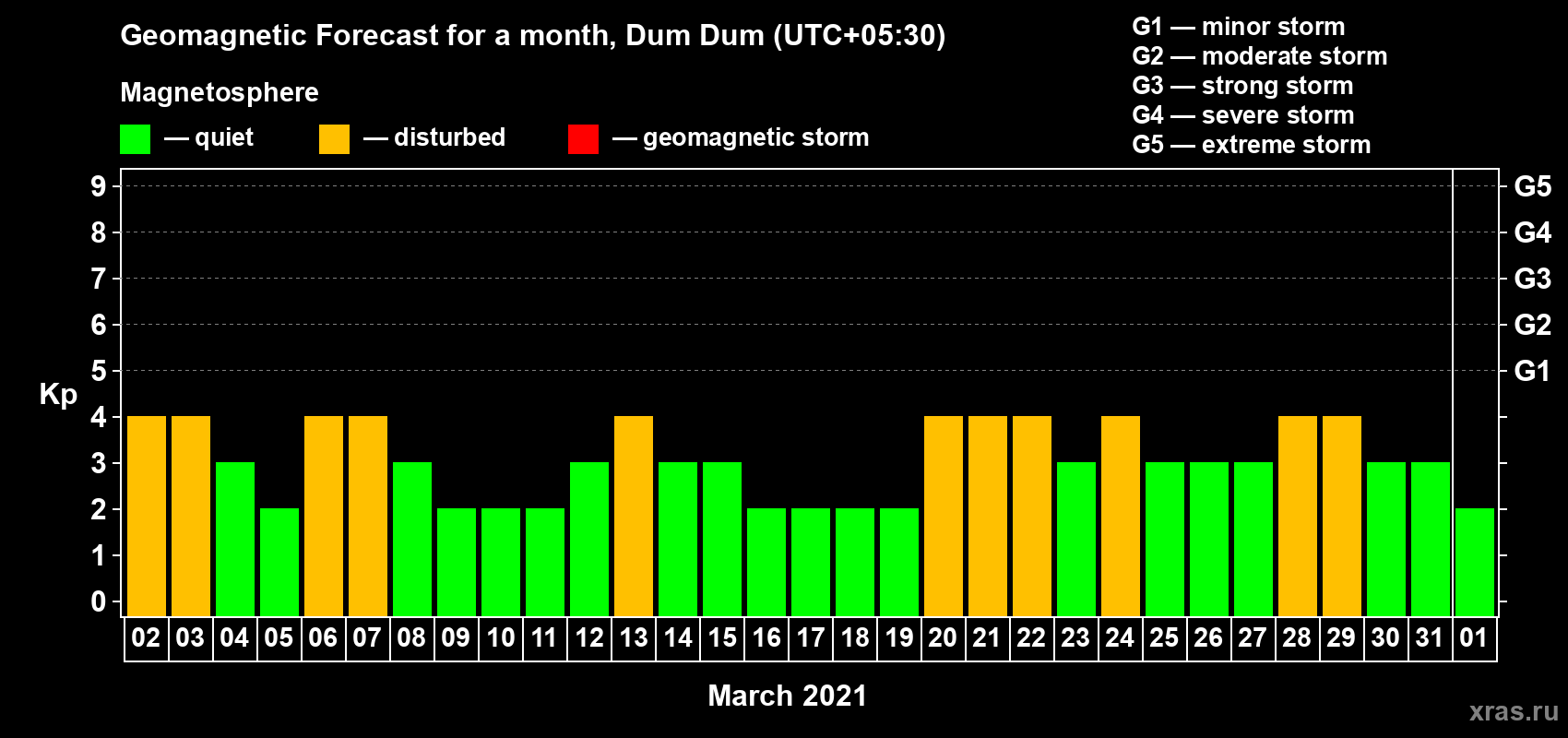Click the orange bar for March 02

147,516
